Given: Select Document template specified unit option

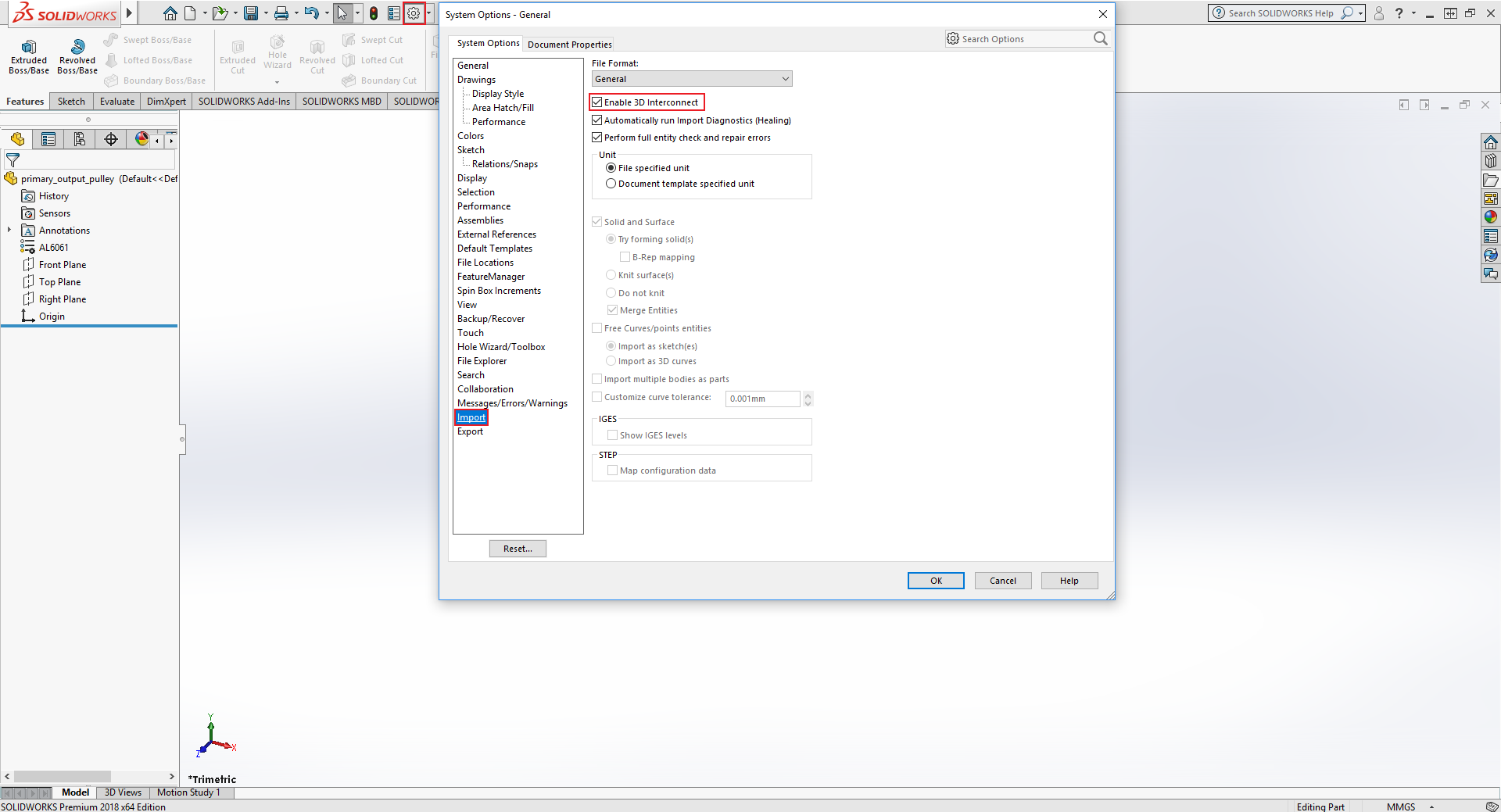Looking at the screenshot, I should point(611,184).
